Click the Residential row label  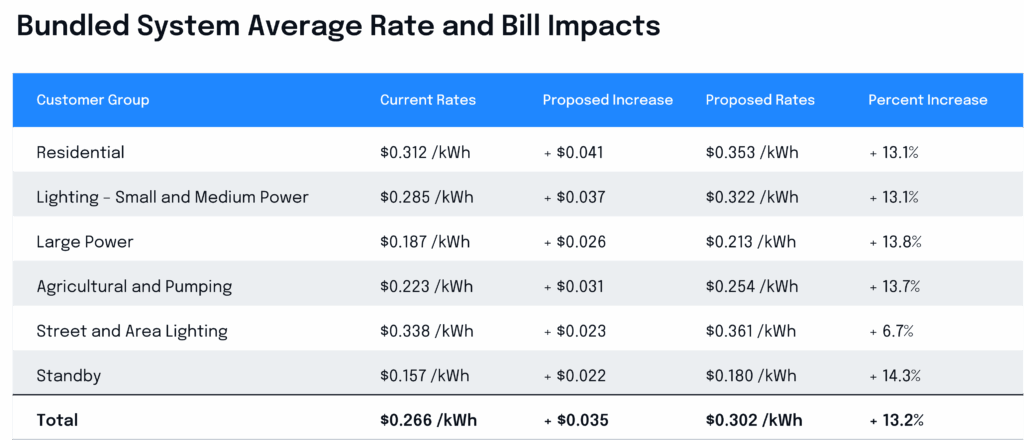tap(80, 153)
